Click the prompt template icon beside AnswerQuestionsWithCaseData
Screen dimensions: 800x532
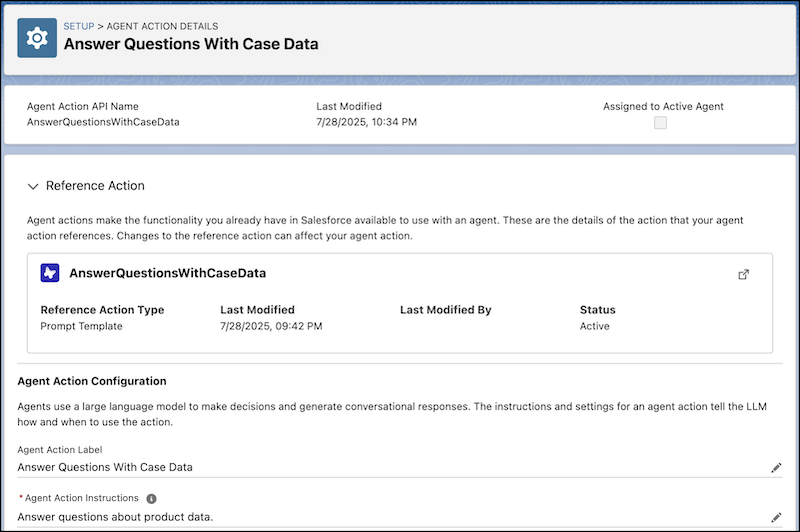pyautogui.click(x=50, y=273)
